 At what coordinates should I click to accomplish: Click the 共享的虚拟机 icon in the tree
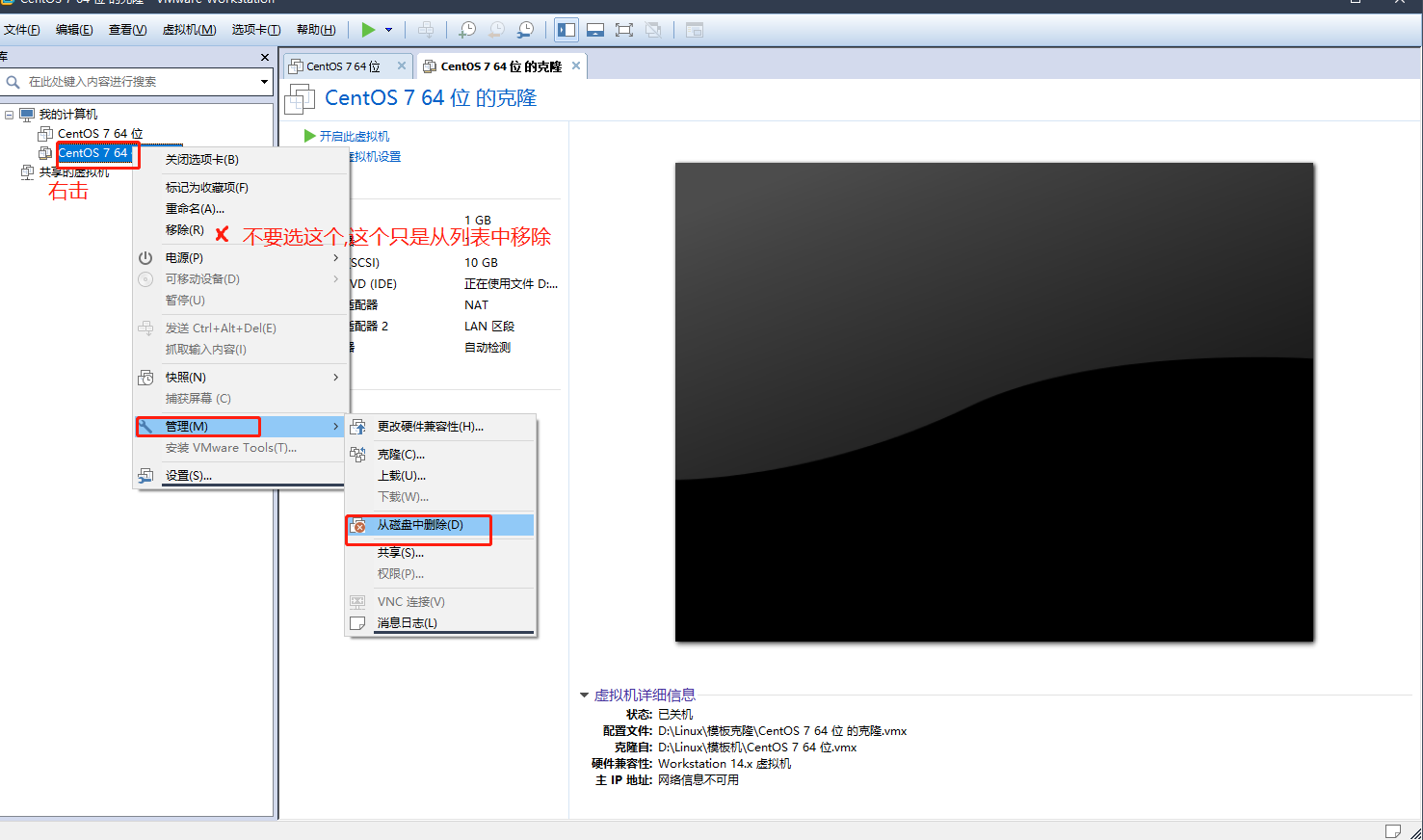tap(27, 172)
